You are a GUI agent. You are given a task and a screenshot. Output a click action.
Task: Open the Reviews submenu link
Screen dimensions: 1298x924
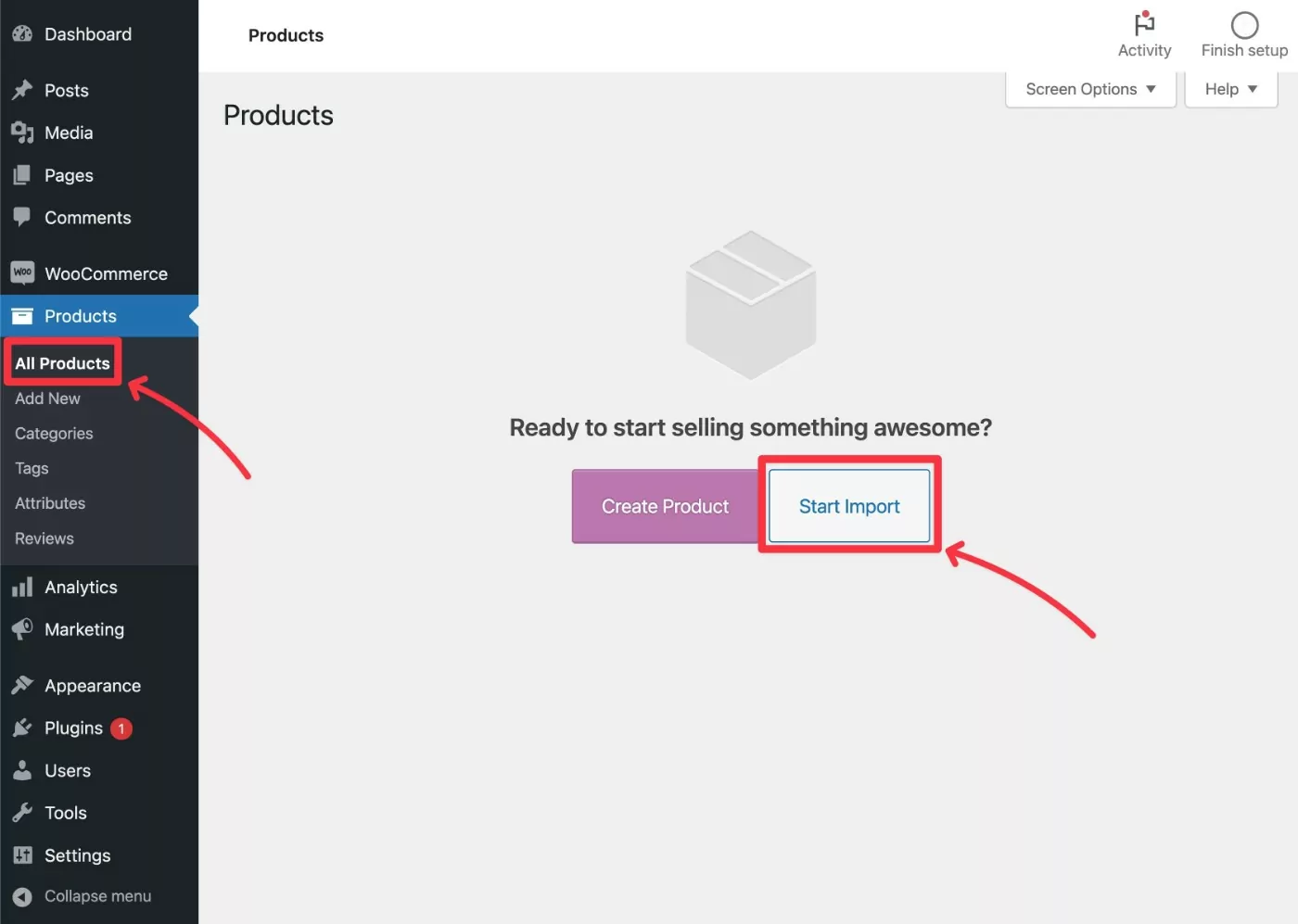coord(45,538)
